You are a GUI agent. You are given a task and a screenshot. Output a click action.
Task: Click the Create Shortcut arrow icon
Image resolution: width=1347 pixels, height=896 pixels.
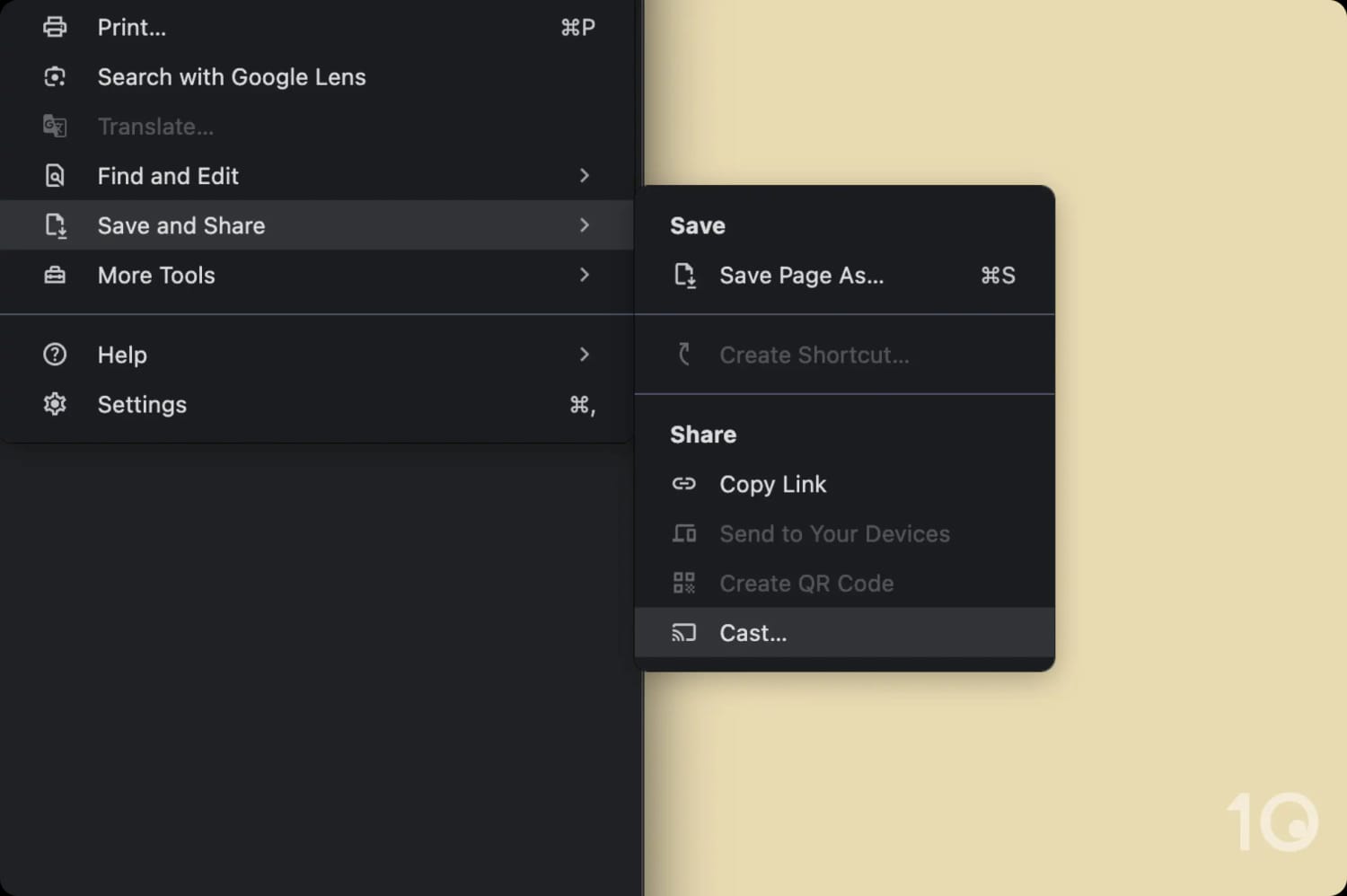(x=684, y=355)
